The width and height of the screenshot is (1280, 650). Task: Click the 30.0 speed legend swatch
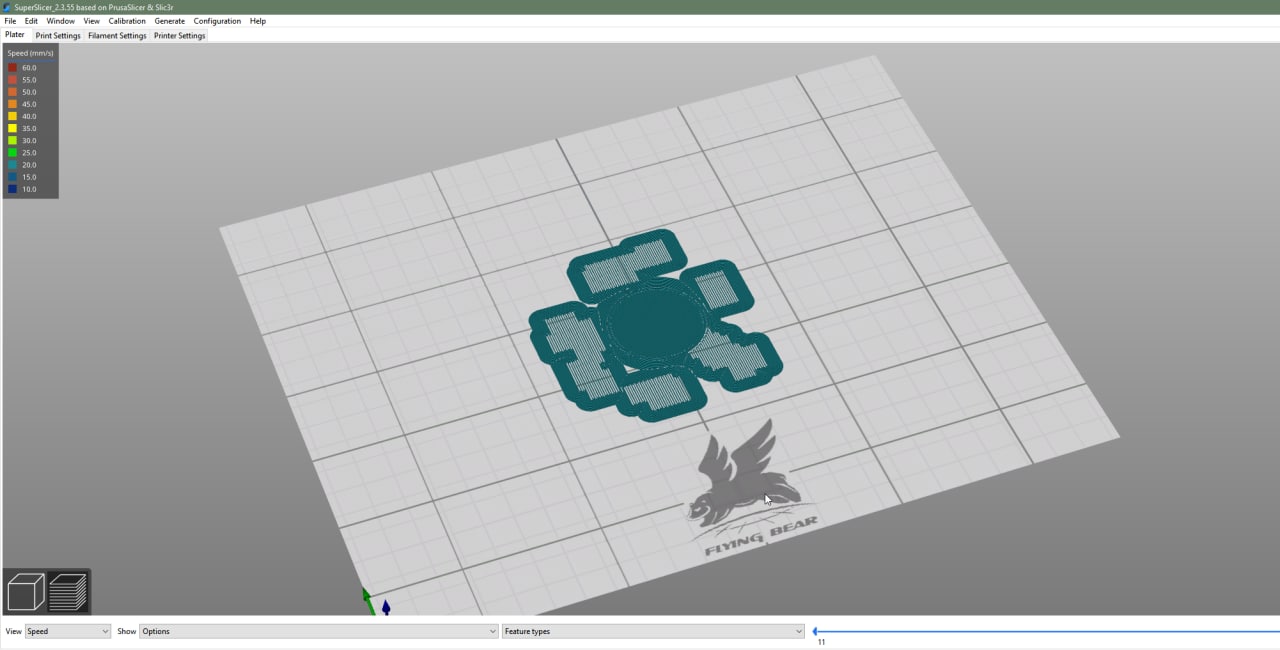pyautogui.click(x=13, y=141)
